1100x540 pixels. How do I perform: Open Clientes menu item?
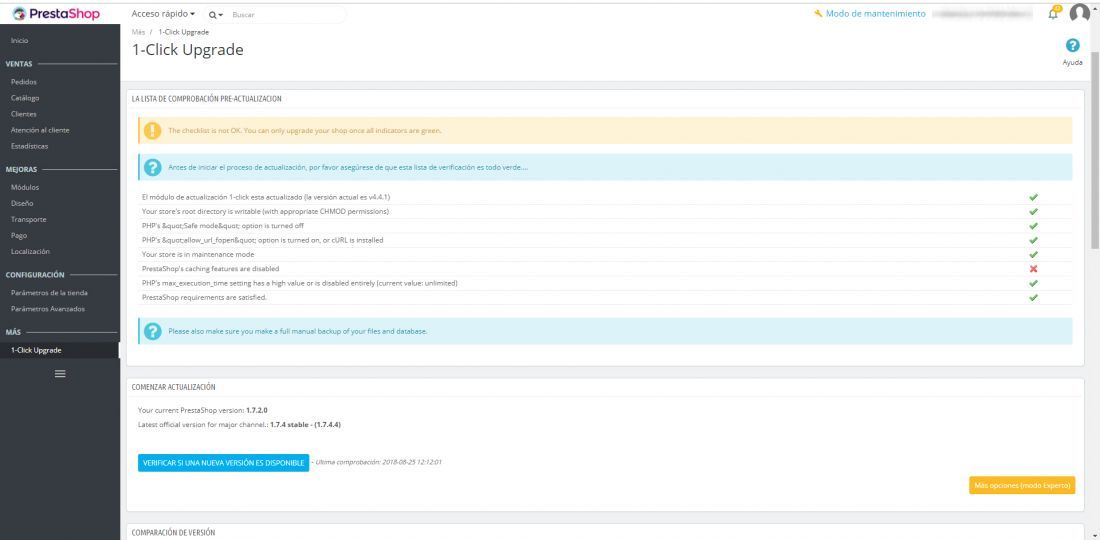point(24,114)
